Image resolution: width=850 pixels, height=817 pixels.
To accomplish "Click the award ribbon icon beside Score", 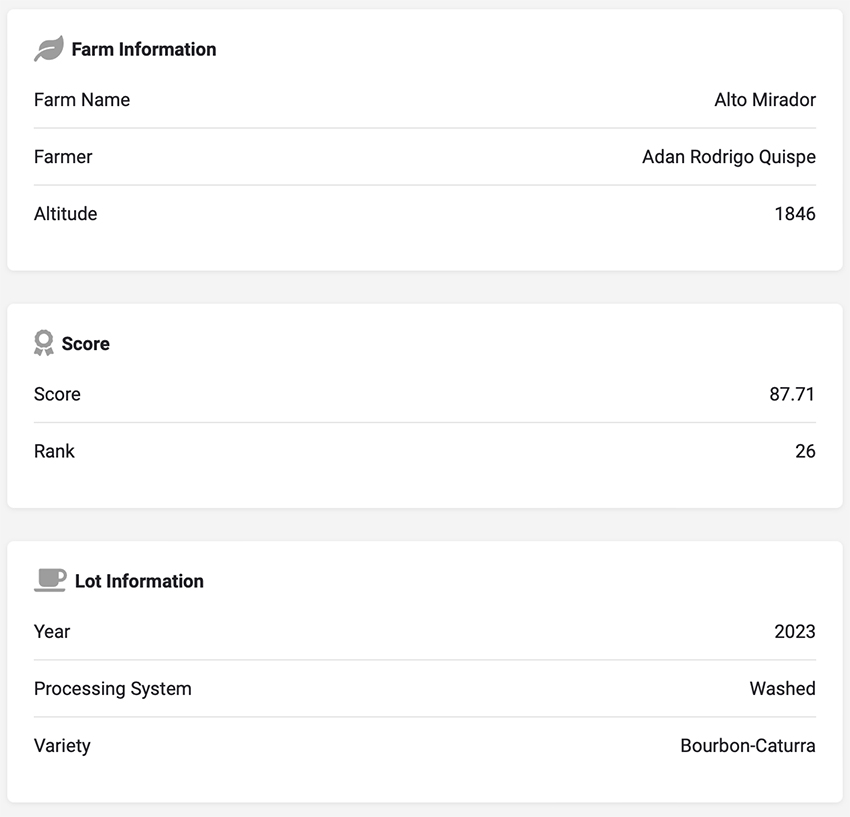I will 44,343.
